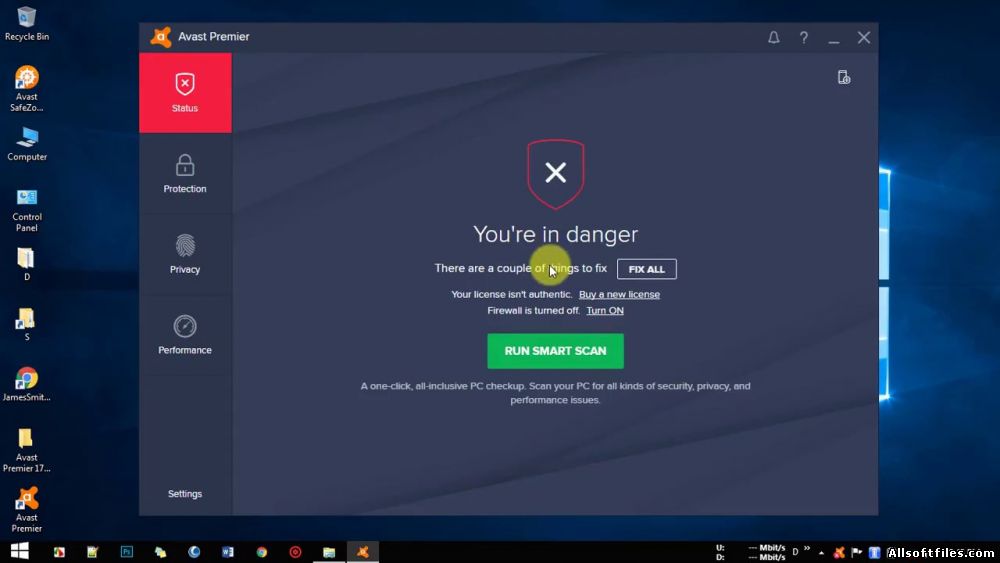Open the Privacy section
Image resolution: width=1000 pixels, height=563 pixels.
[x=185, y=254]
